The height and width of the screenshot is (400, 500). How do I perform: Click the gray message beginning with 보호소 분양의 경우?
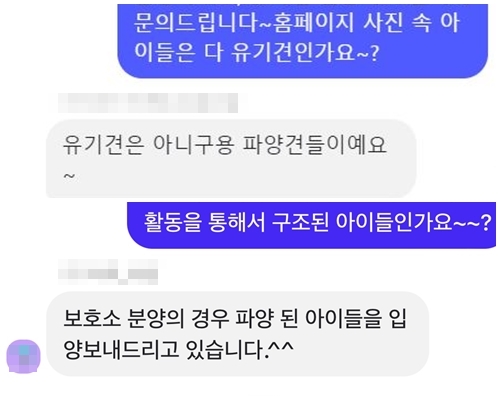(x=237, y=334)
